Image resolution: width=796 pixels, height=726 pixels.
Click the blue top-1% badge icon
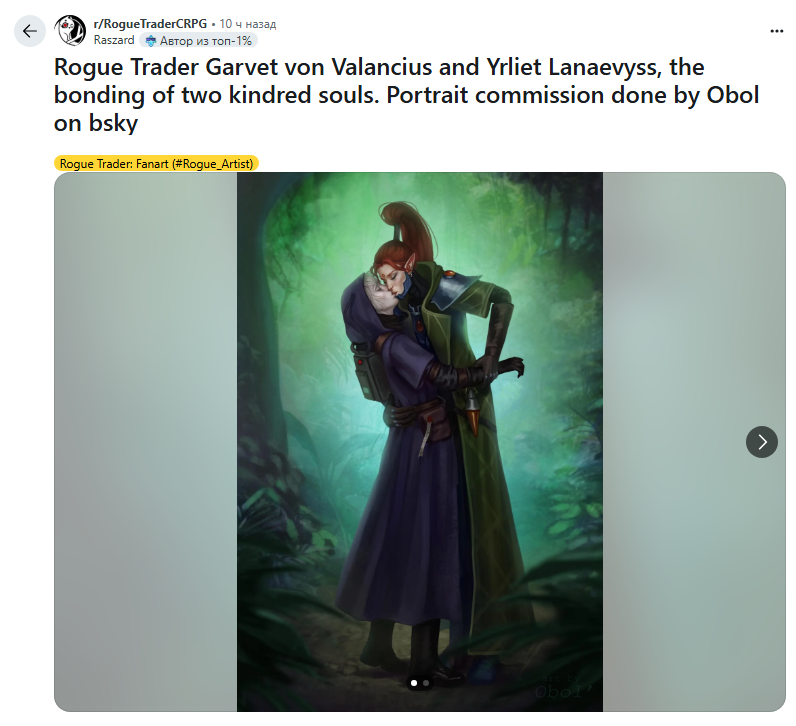[x=150, y=41]
